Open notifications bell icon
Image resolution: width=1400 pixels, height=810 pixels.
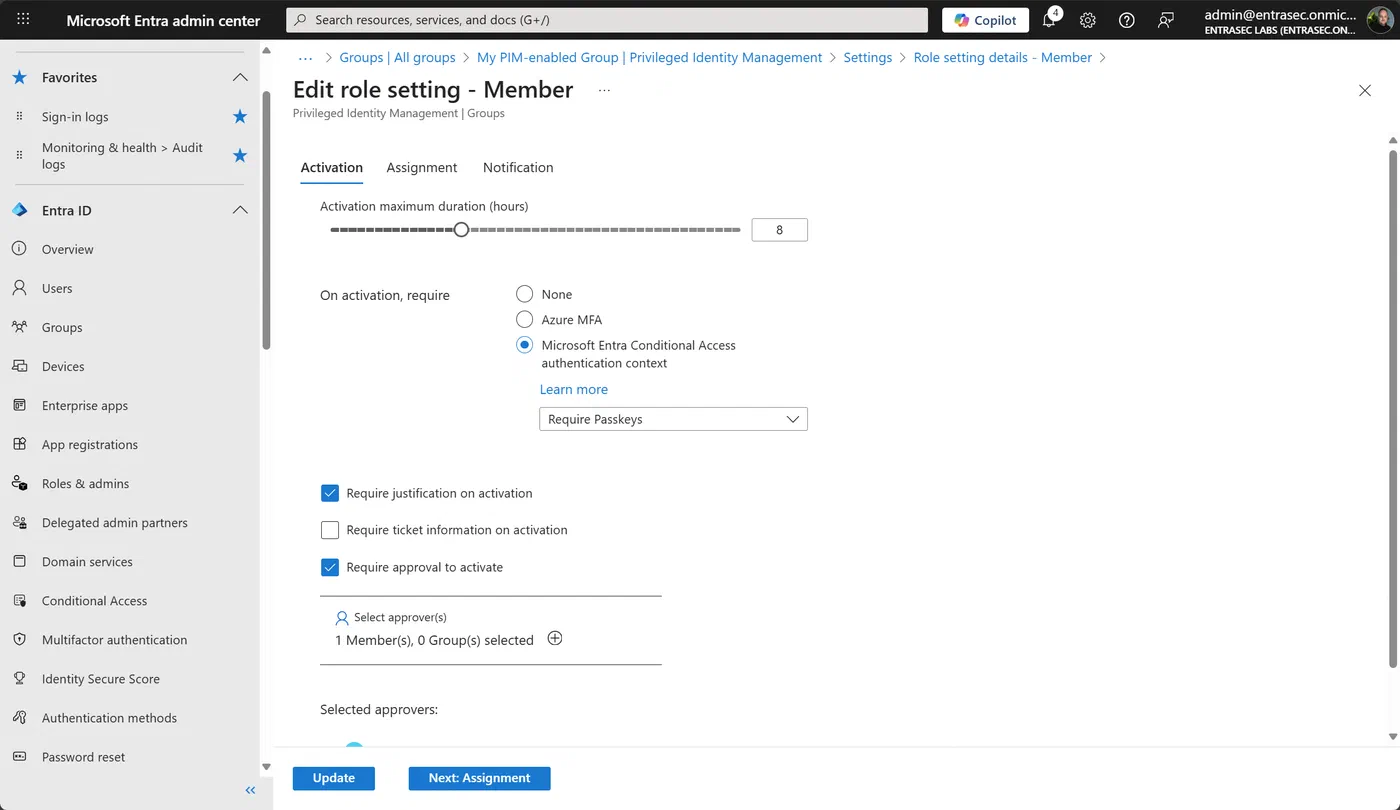tap(1049, 20)
